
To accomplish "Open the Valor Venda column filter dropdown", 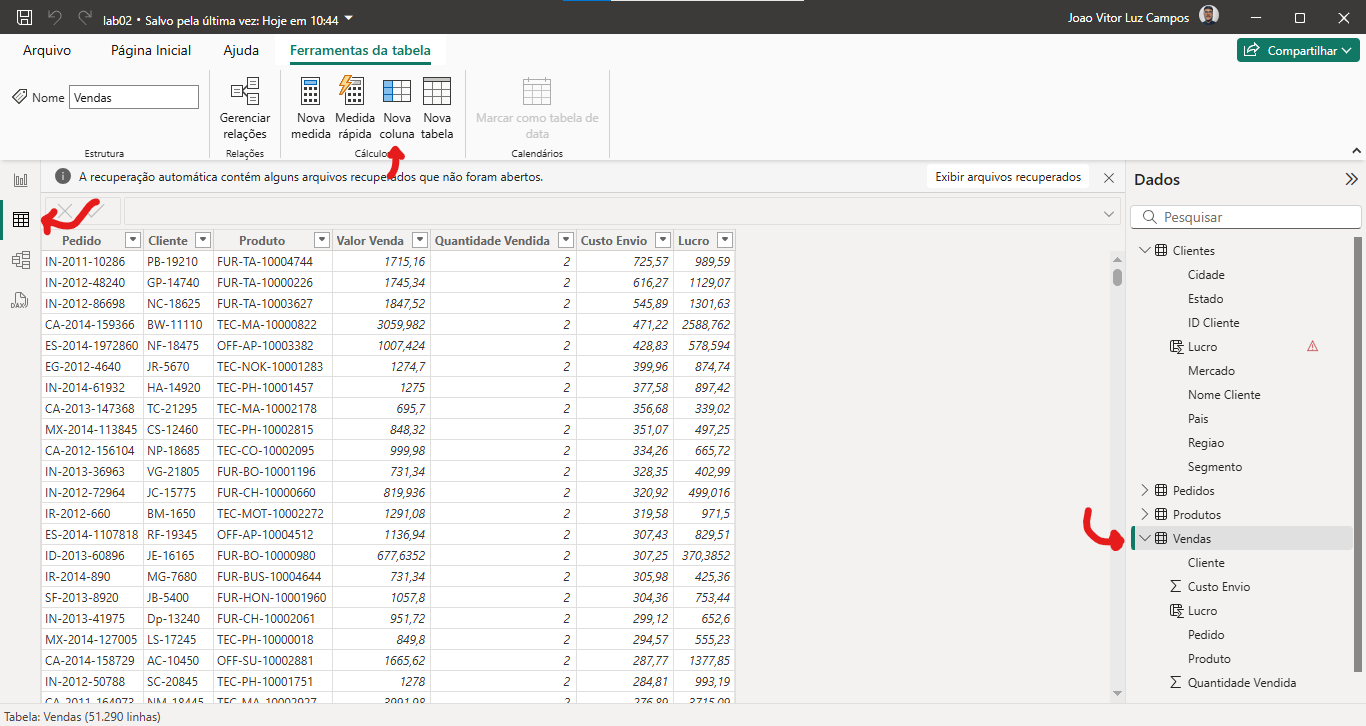I will pyautogui.click(x=420, y=240).
